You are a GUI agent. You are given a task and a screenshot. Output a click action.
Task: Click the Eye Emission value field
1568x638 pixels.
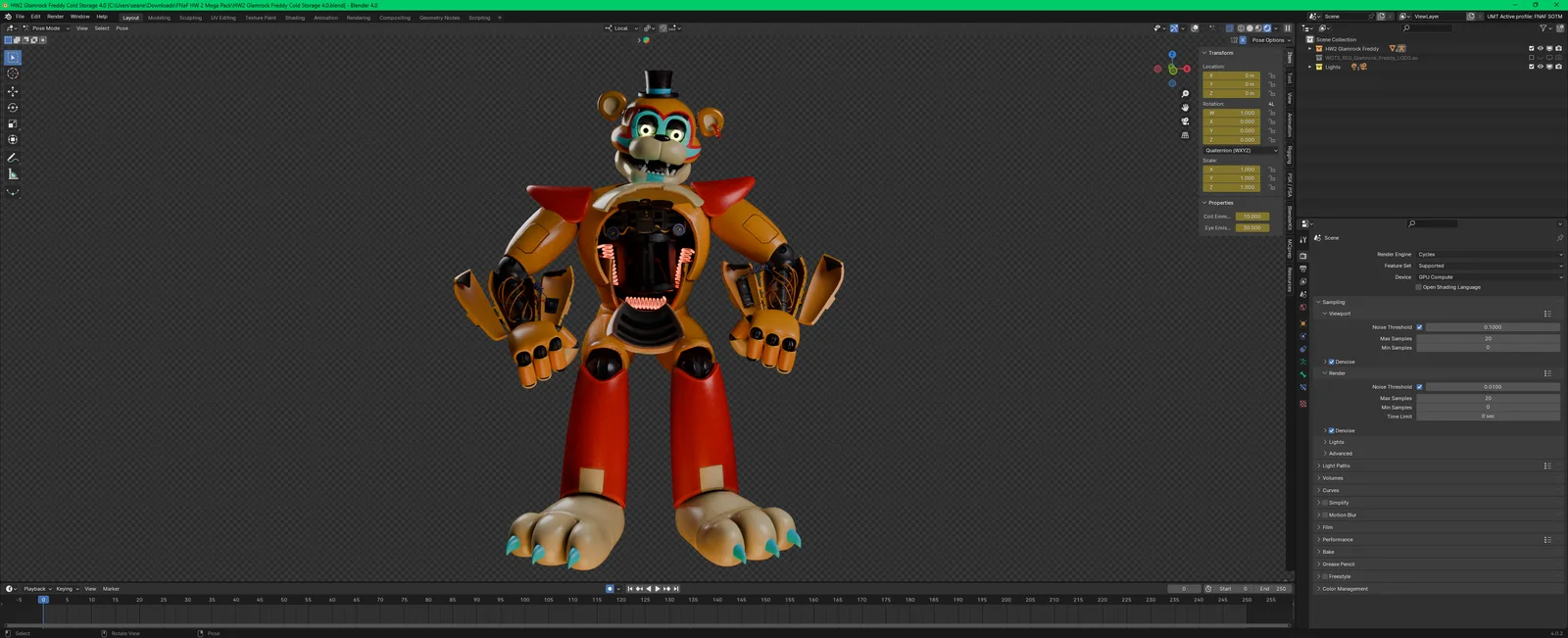point(1251,227)
